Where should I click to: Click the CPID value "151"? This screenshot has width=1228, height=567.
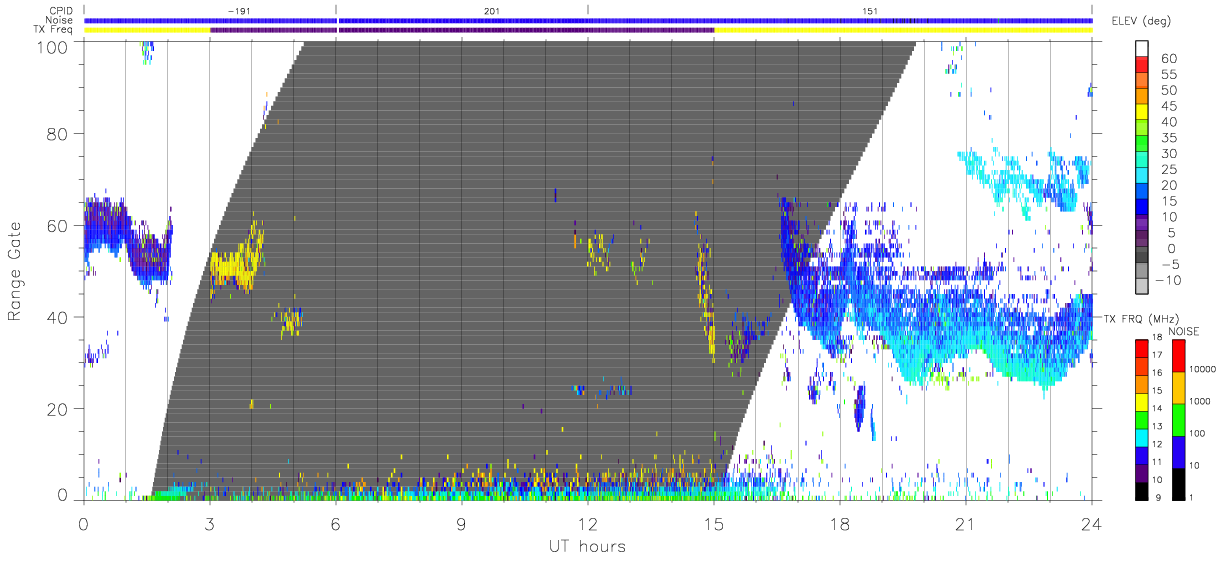870,9
